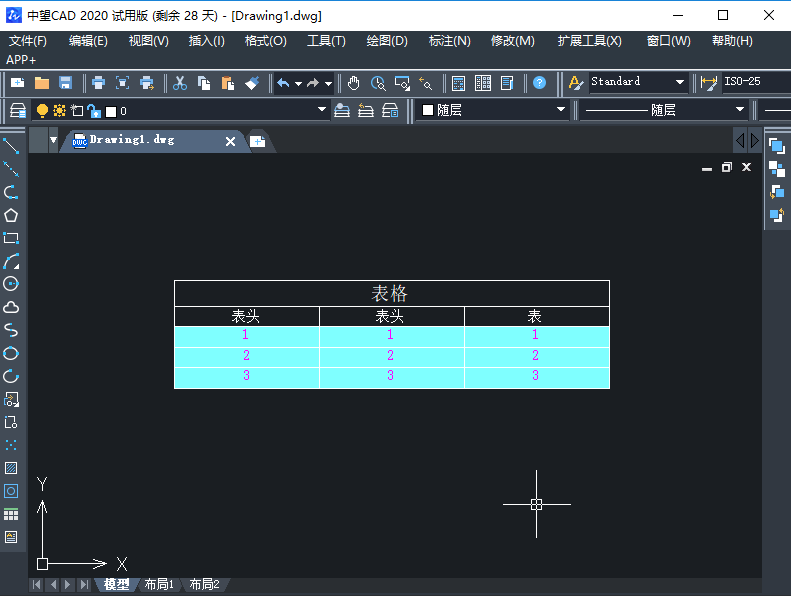Expand the Standard text style dropdown
The image size is (791, 596).
click(680, 82)
